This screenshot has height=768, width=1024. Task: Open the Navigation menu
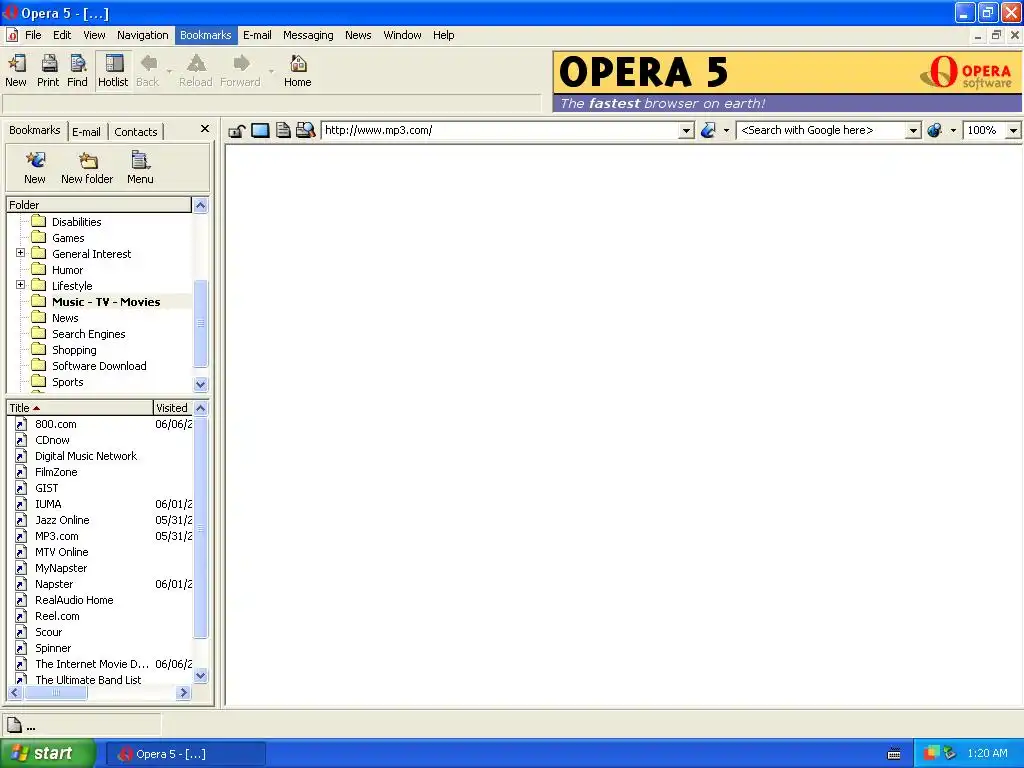[x=142, y=35]
